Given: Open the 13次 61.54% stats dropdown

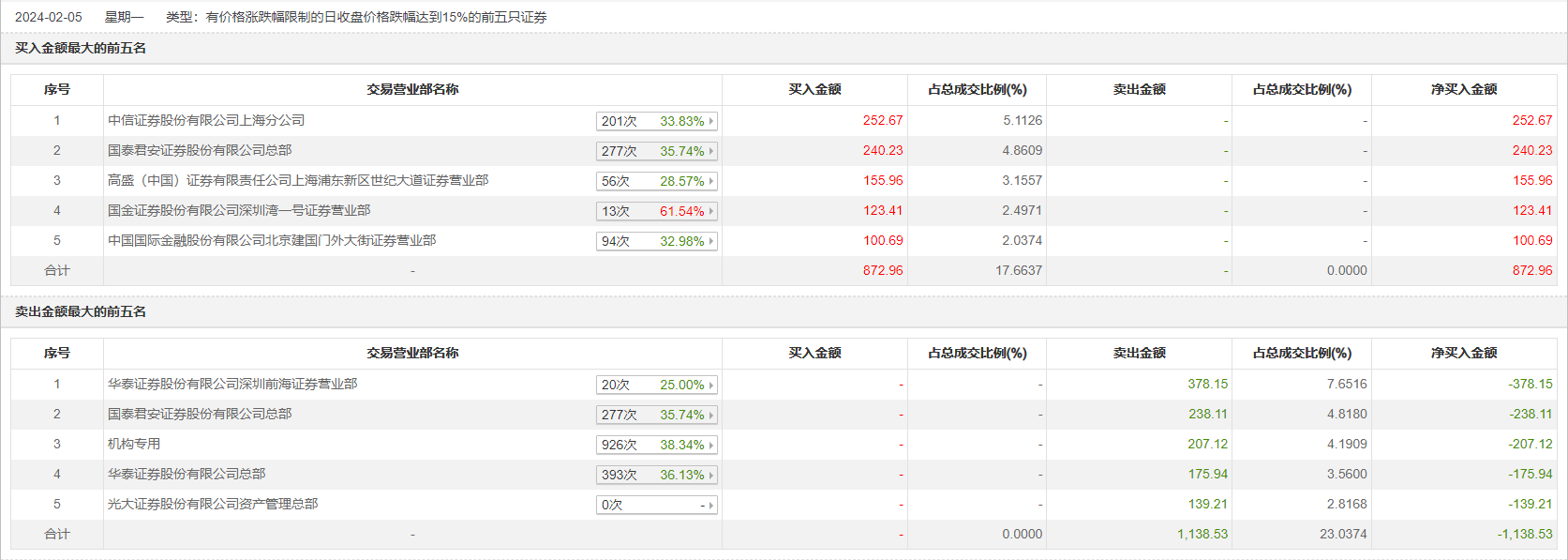Looking at the screenshot, I should (x=656, y=211).
